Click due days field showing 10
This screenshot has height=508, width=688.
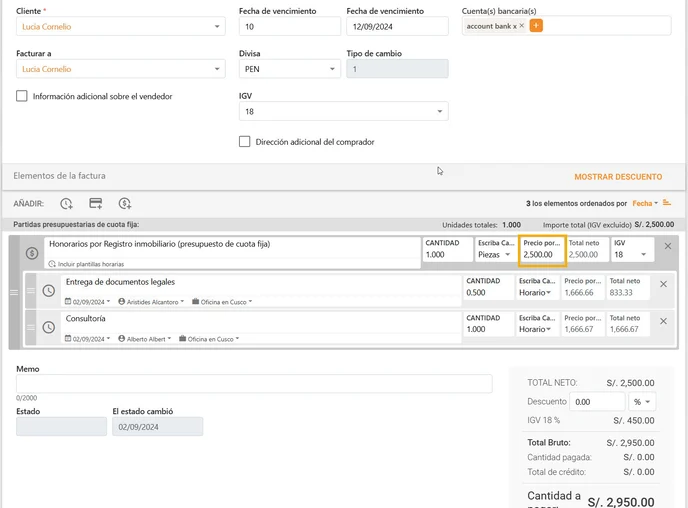coord(290,26)
